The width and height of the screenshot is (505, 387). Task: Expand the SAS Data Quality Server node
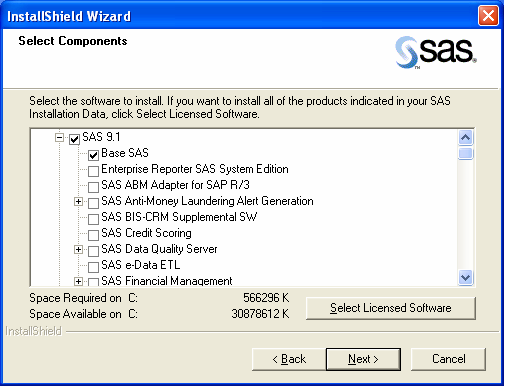coord(78,249)
